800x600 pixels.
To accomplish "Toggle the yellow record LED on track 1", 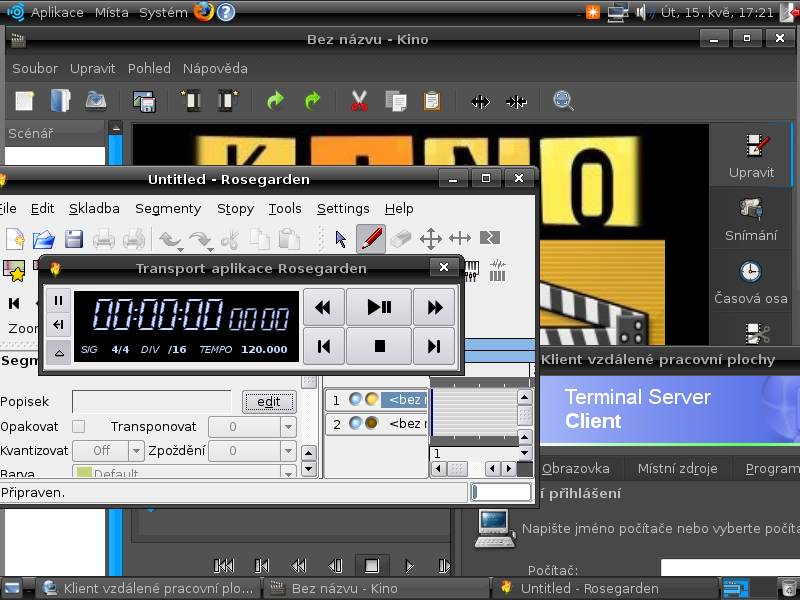I will pos(371,399).
